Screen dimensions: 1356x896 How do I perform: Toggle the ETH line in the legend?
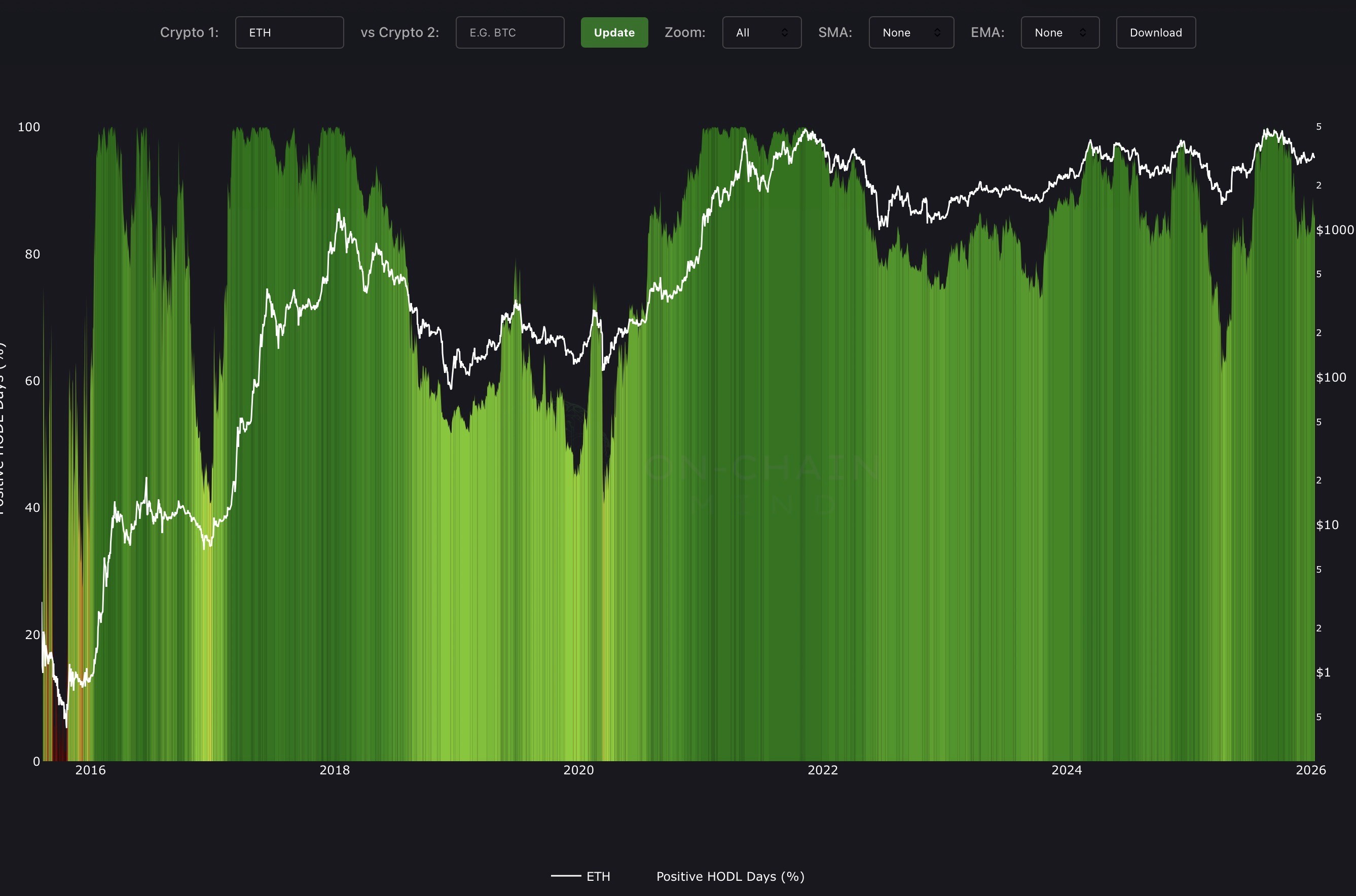pyautogui.click(x=598, y=876)
